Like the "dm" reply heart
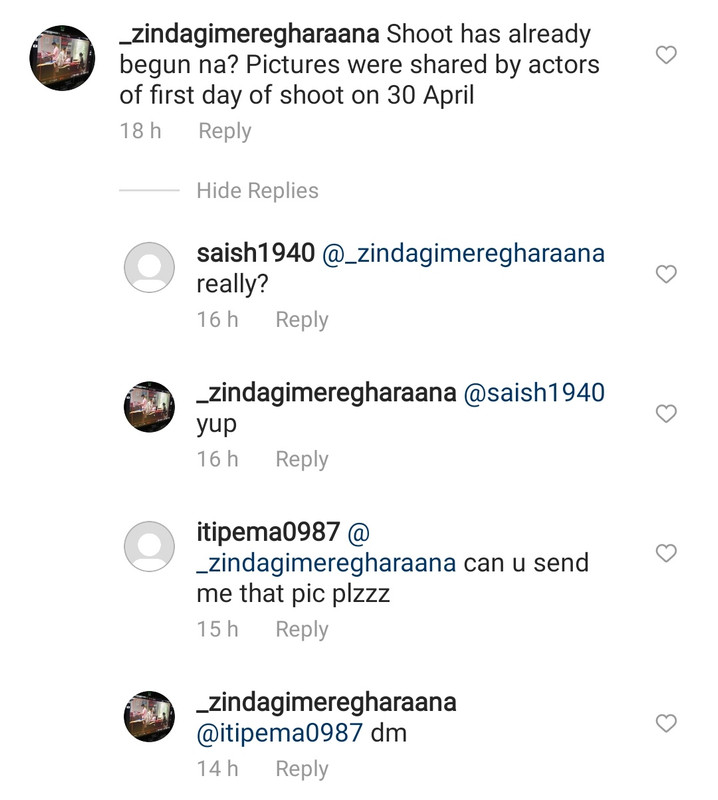The width and height of the screenshot is (718, 800). pos(666,723)
